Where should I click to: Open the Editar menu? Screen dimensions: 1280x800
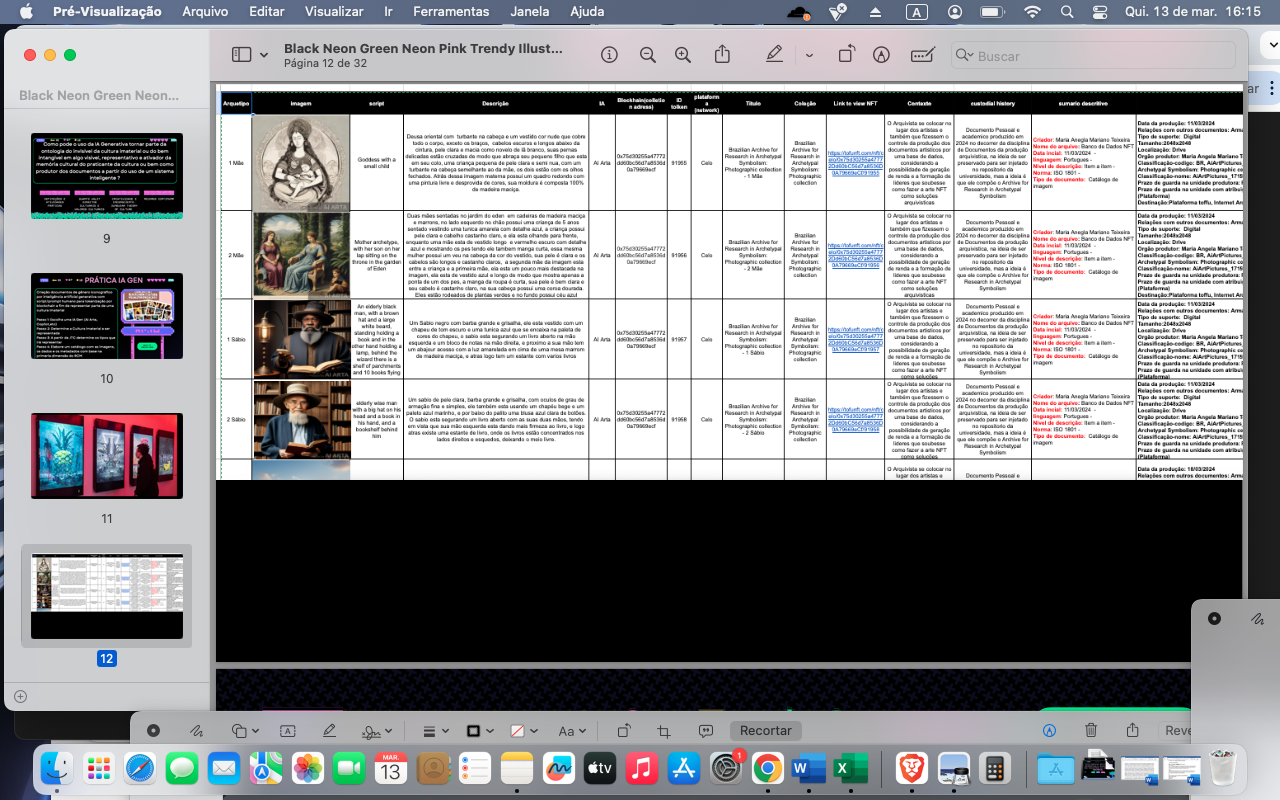tap(267, 12)
